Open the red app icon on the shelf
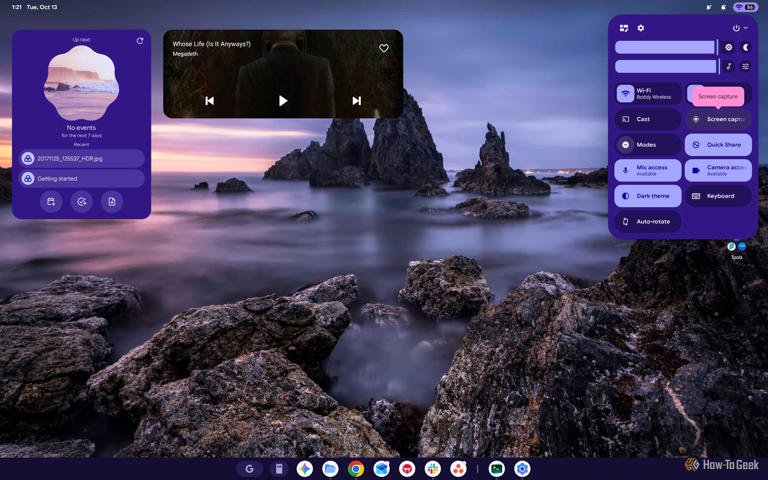The width and height of the screenshot is (768, 480). 407,469
